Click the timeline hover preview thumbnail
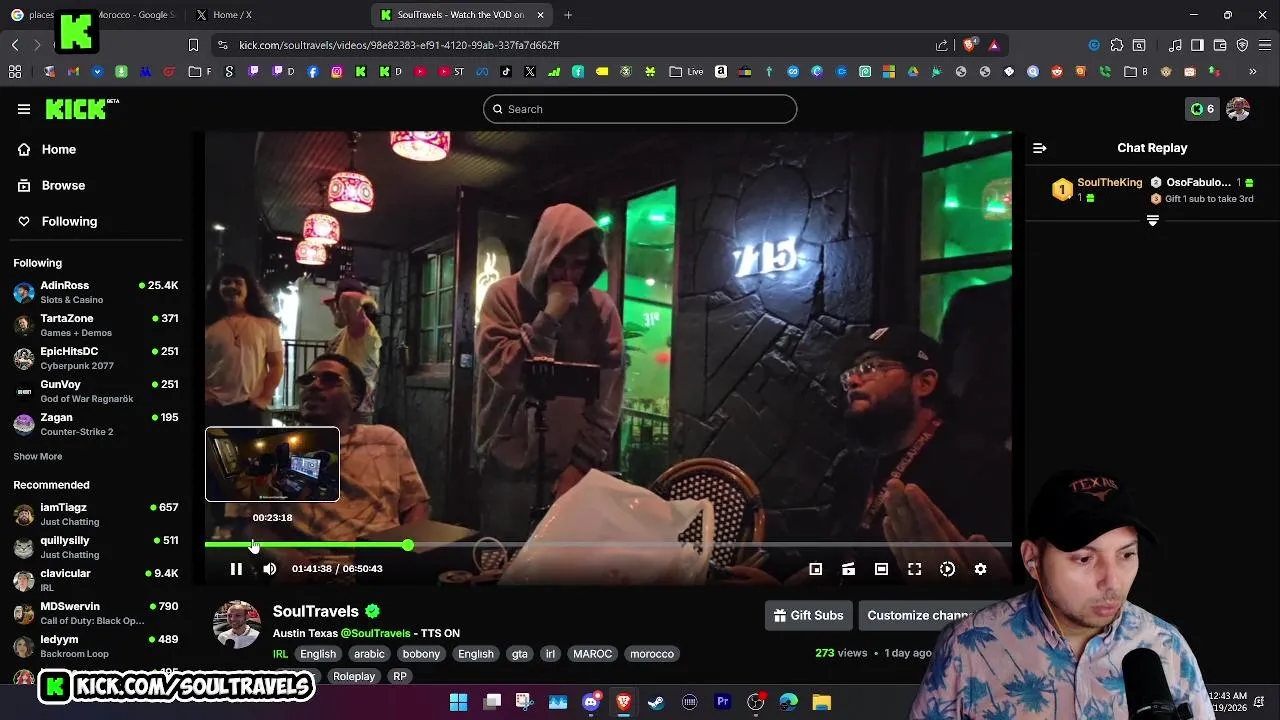1280x720 pixels. click(272, 464)
